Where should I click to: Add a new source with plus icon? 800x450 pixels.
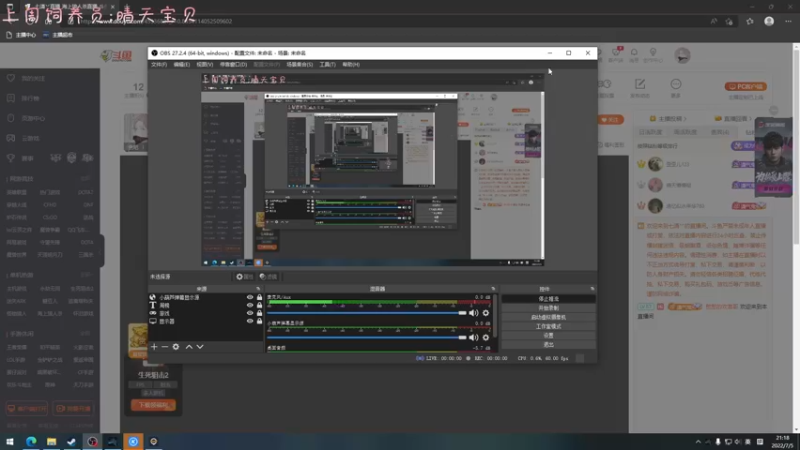(154, 347)
